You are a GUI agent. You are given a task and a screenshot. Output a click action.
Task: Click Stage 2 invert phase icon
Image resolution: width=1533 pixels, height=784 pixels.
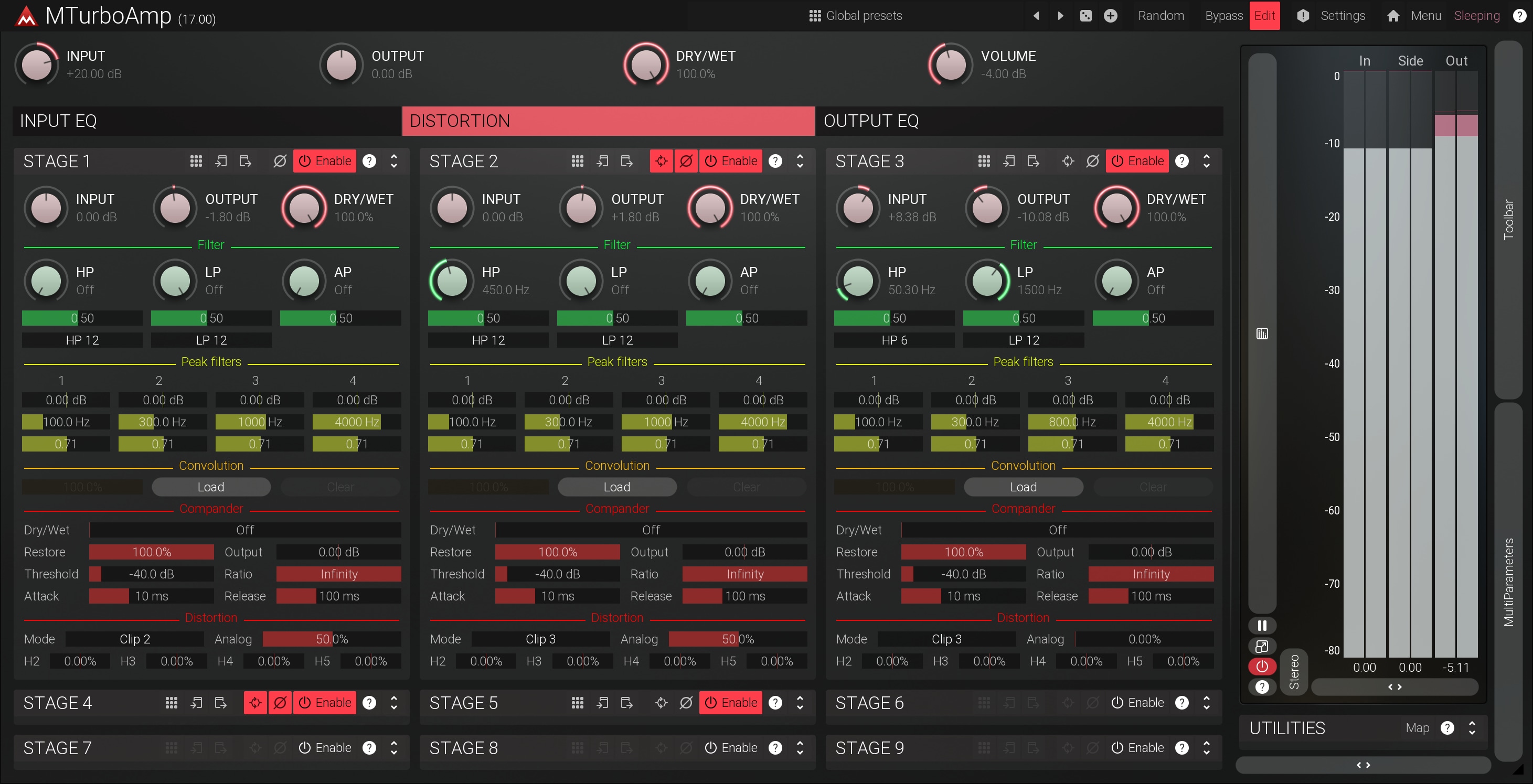pyautogui.click(x=686, y=161)
